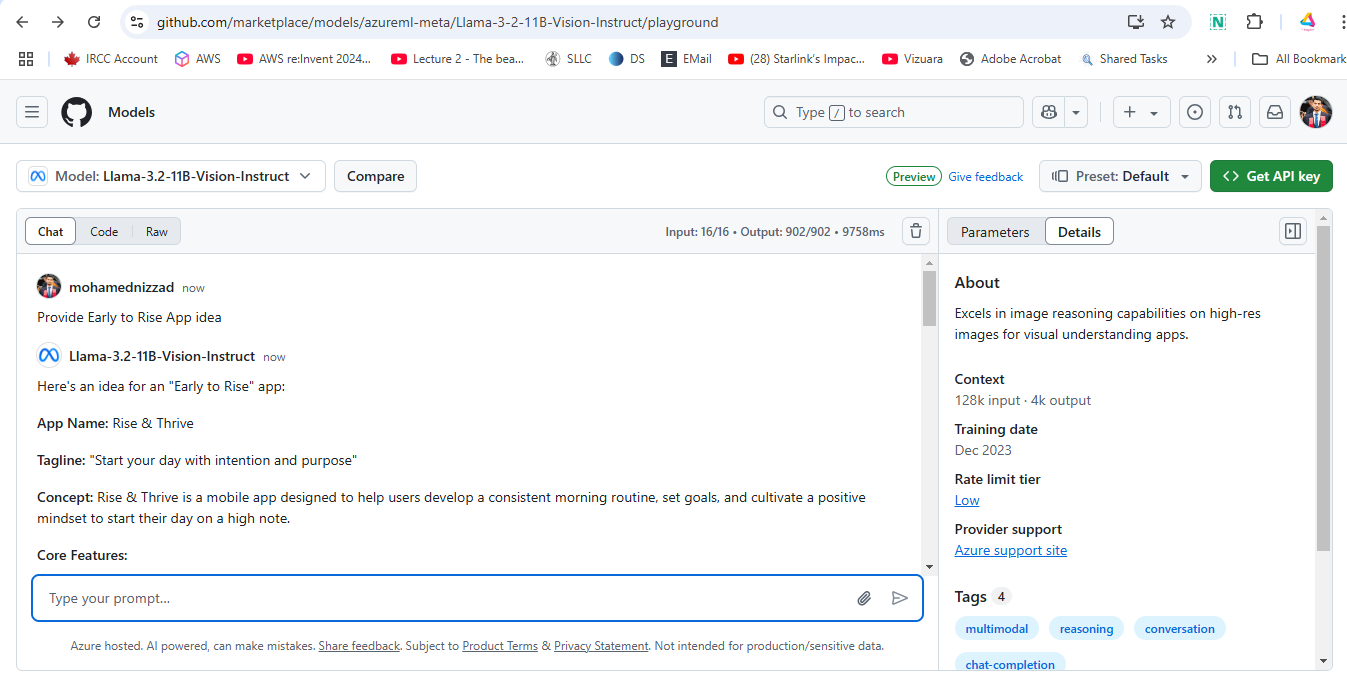
Task: Open the Shared Tasks bookmark
Action: pyautogui.click(x=1124, y=59)
